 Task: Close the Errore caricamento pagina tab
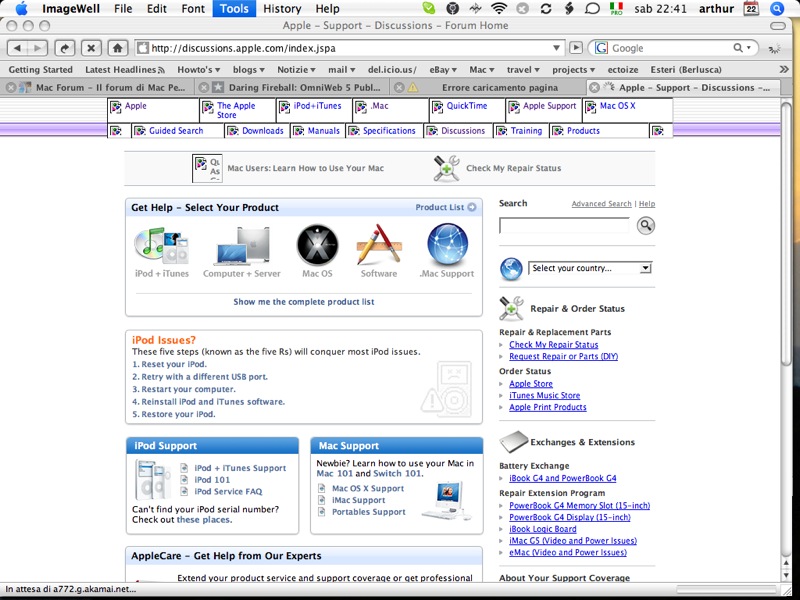click(x=399, y=87)
